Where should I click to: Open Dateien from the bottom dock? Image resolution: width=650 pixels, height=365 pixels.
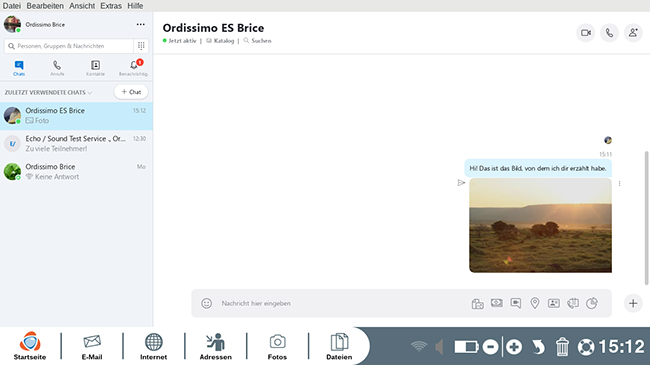coord(339,346)
